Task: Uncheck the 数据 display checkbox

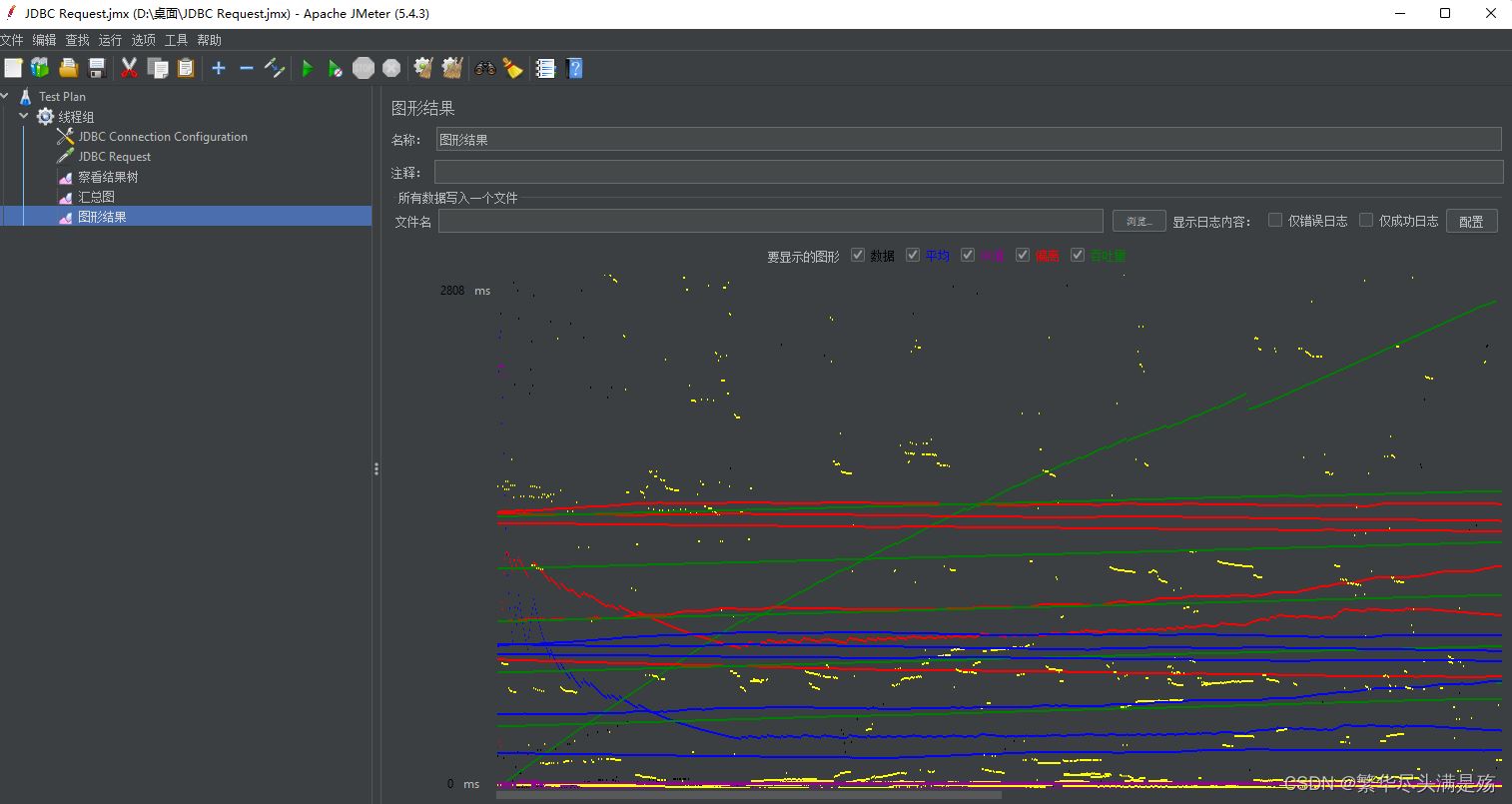Action: [x=857, y=255]
